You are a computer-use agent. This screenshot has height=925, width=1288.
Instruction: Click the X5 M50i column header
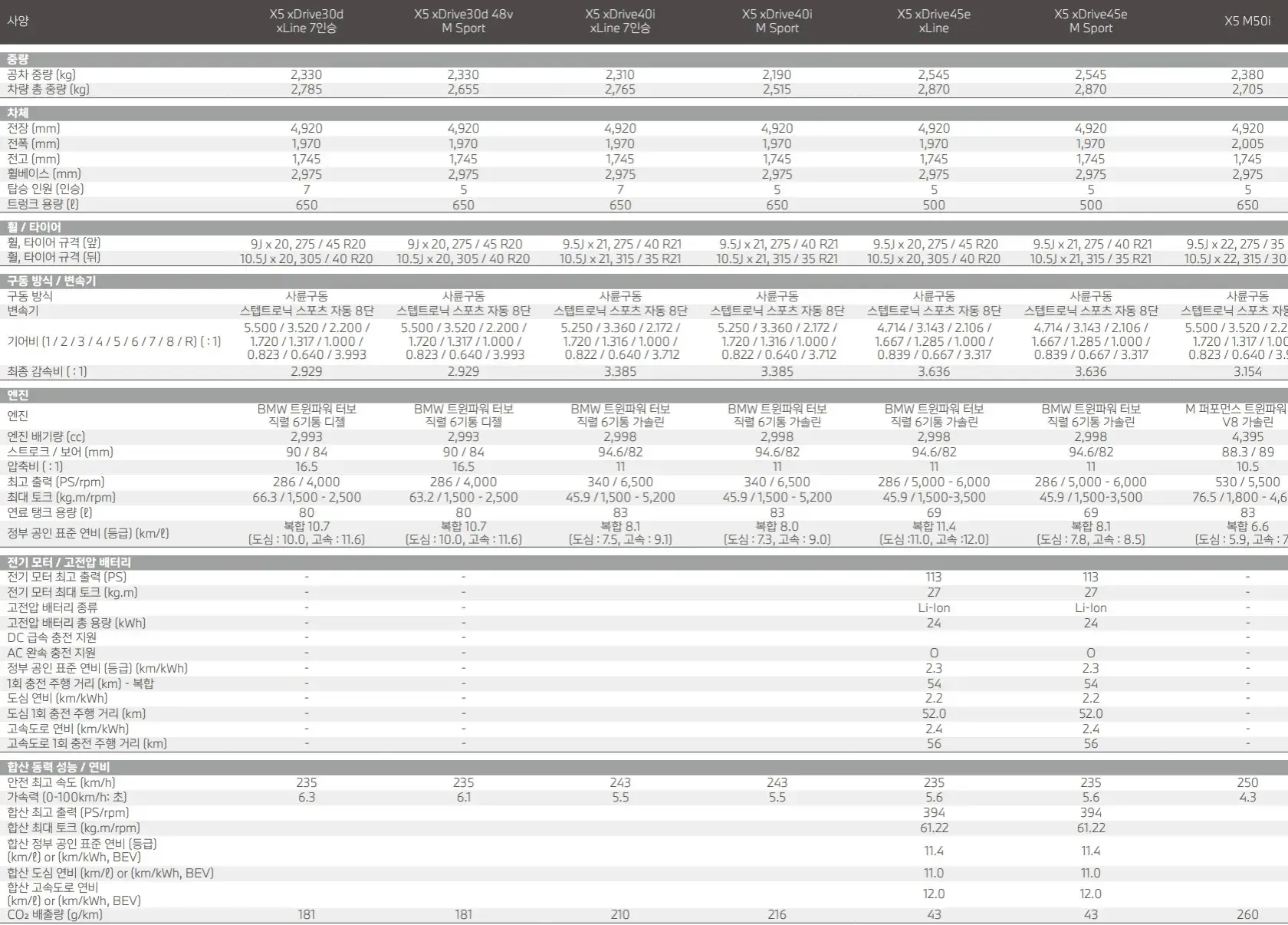pos(1247,21)
